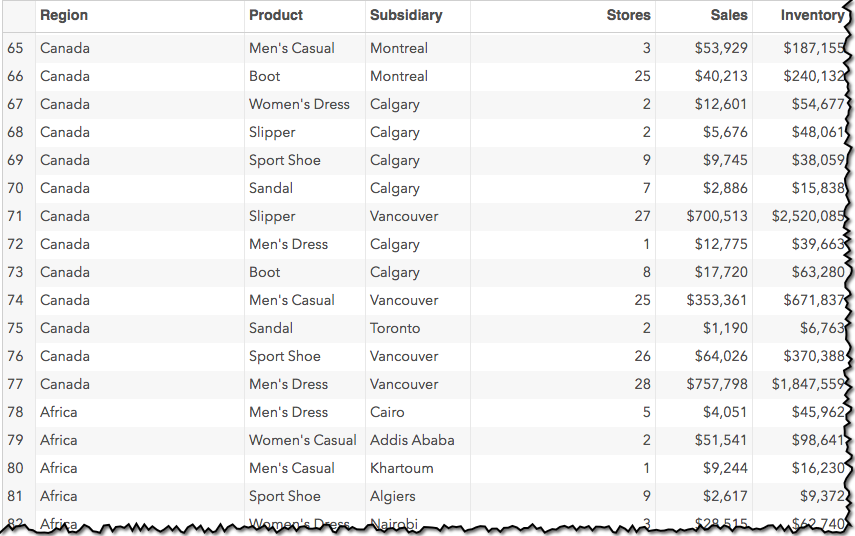
Task: Select the $2,520,085 inventory cell
Action: point(808,216)
